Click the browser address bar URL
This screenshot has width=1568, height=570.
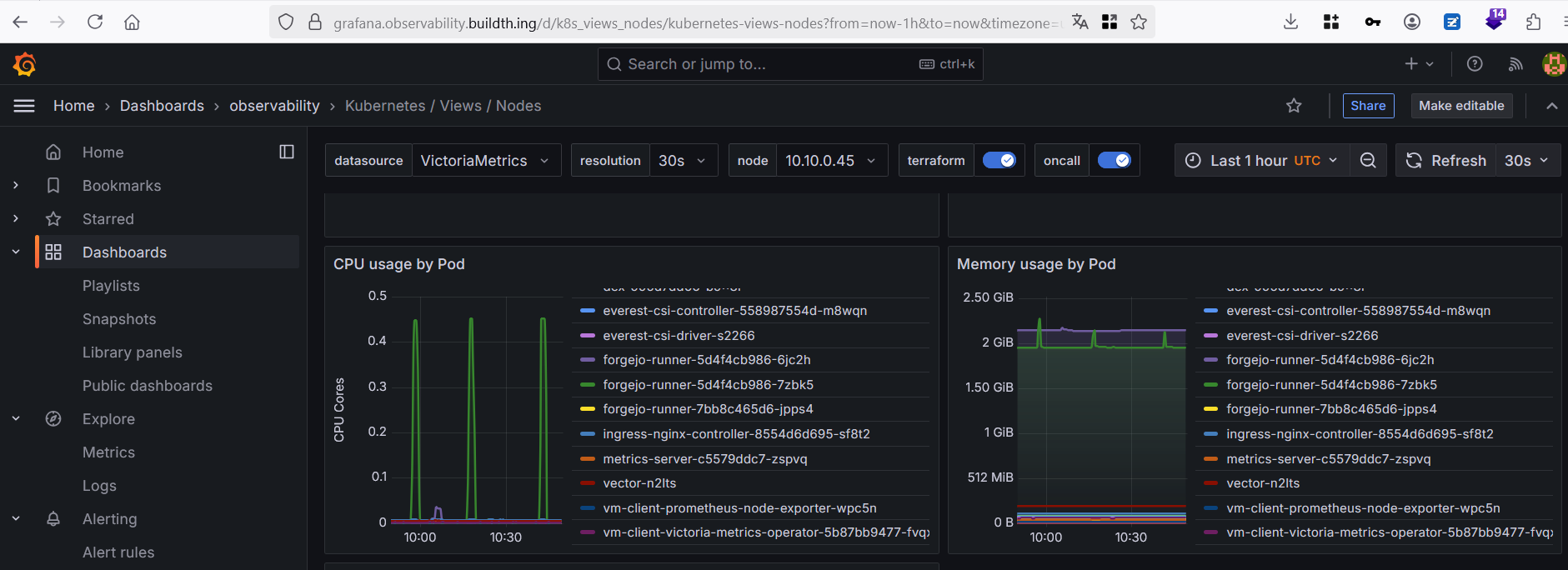pyautogui.click(x=696, y=23)
